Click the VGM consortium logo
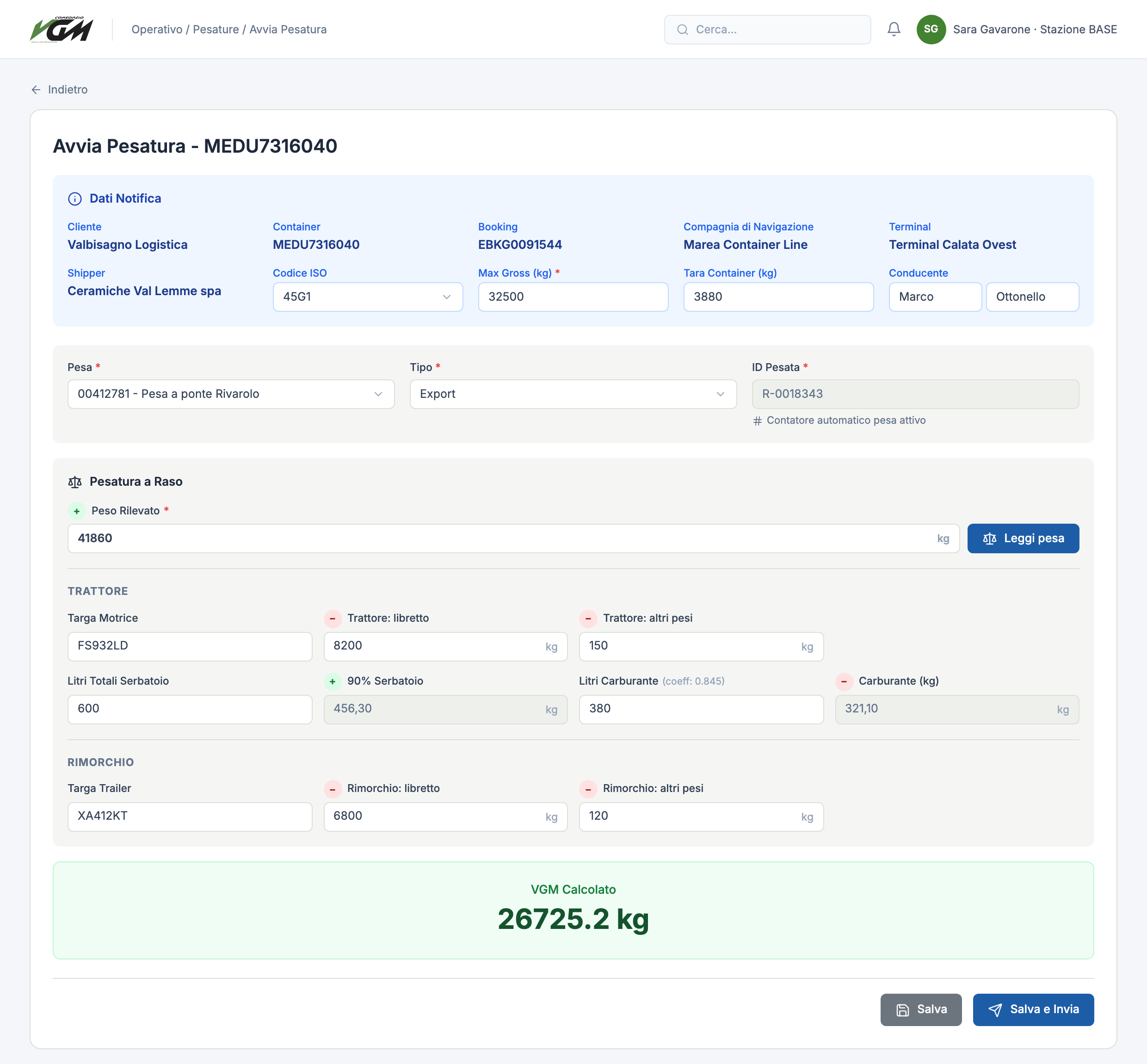This screenshot has width=1147, height=1064. click(62, 29)
